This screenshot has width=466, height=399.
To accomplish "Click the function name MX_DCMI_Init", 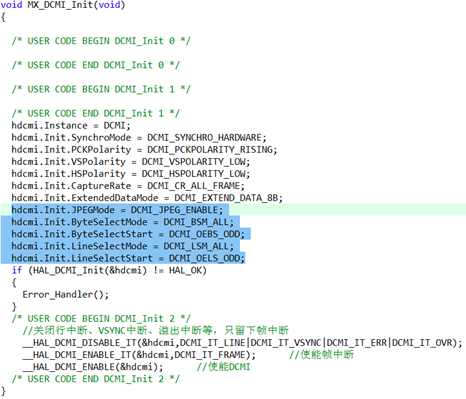I will (x=60, y=5).
